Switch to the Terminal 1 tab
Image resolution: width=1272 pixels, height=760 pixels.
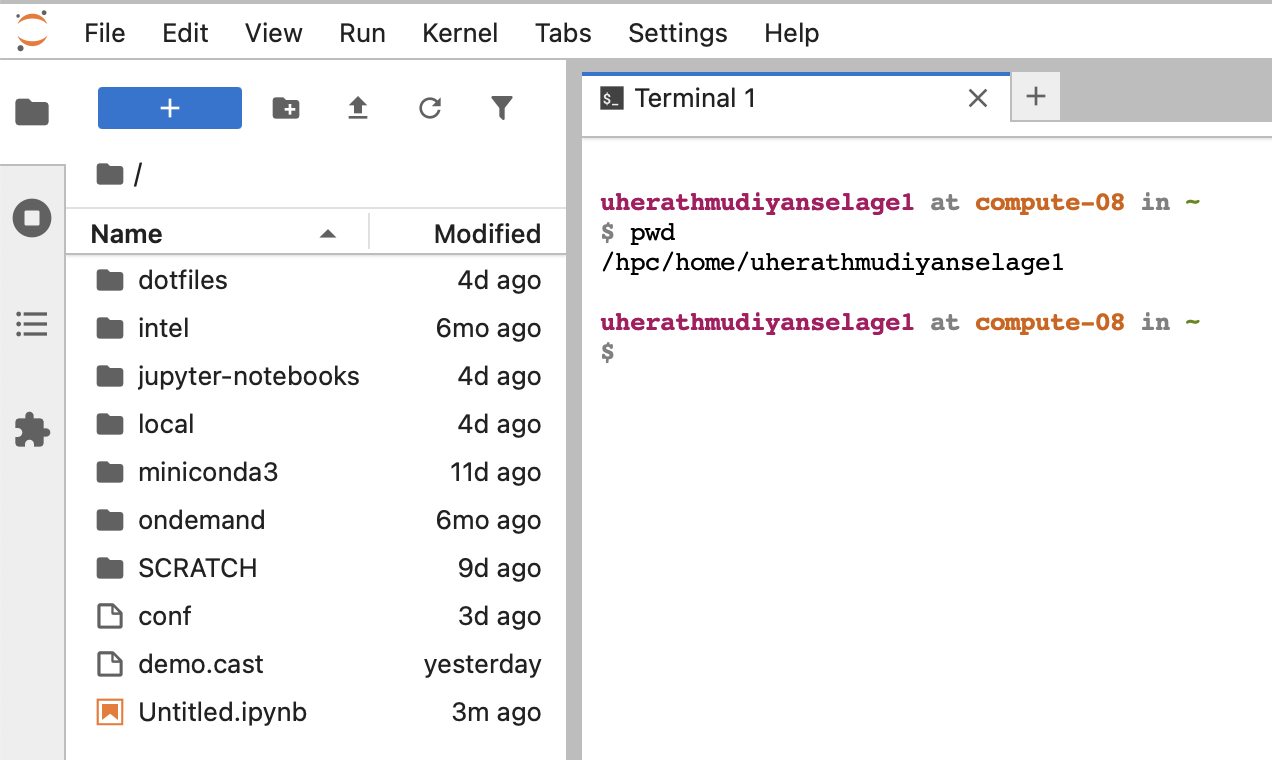tap(694, 97)
